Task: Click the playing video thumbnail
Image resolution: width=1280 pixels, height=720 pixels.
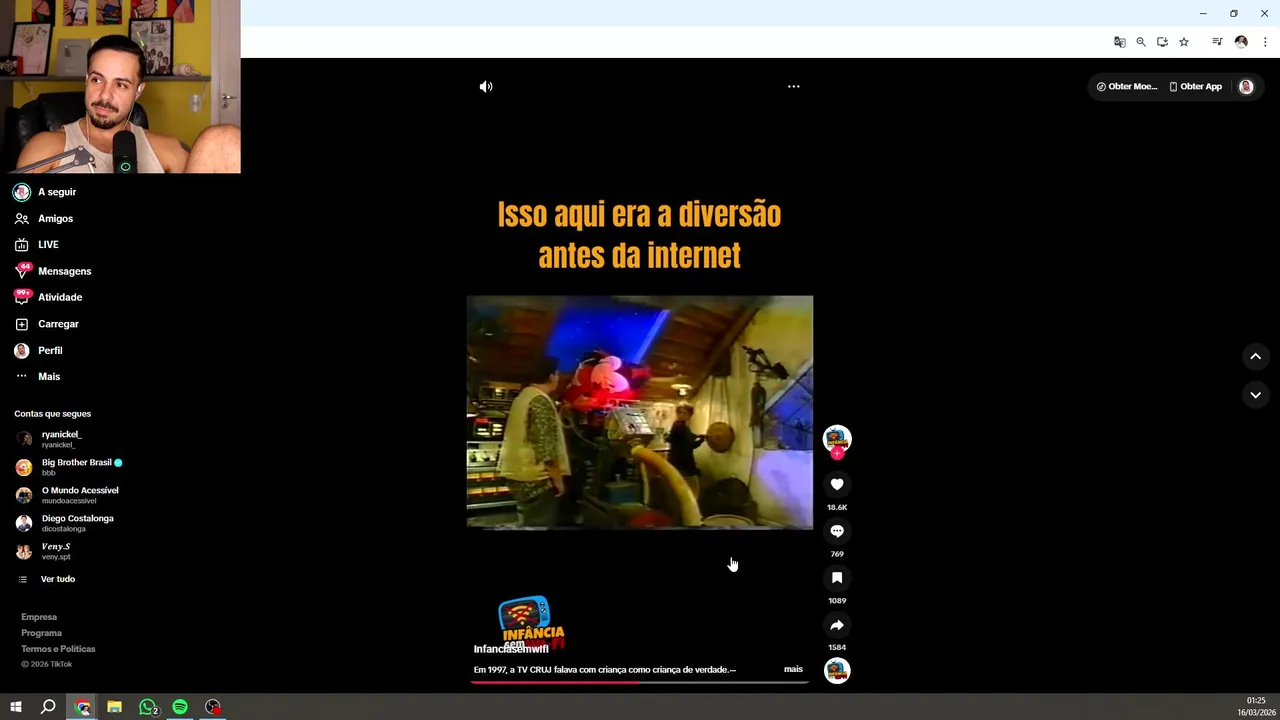Action: click(x=640, y=412)
